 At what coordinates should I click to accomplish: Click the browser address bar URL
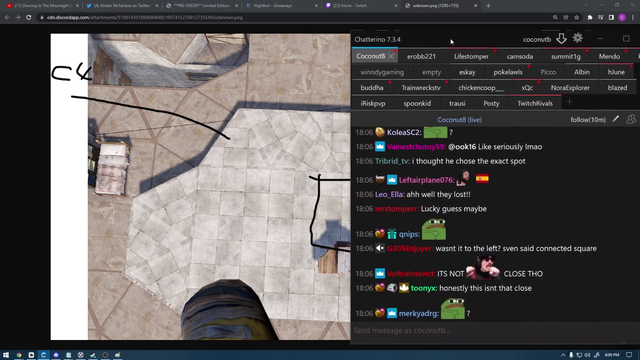(x=145, y=18)
